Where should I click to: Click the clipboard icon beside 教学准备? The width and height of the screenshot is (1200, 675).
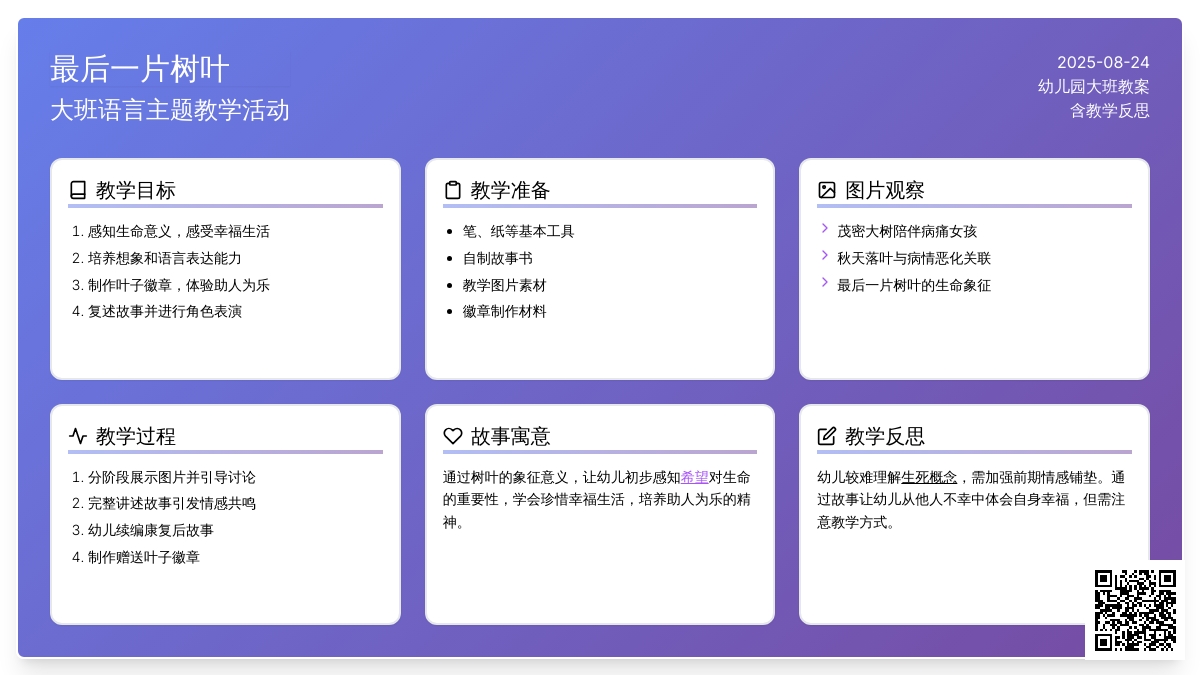[453, 190]
